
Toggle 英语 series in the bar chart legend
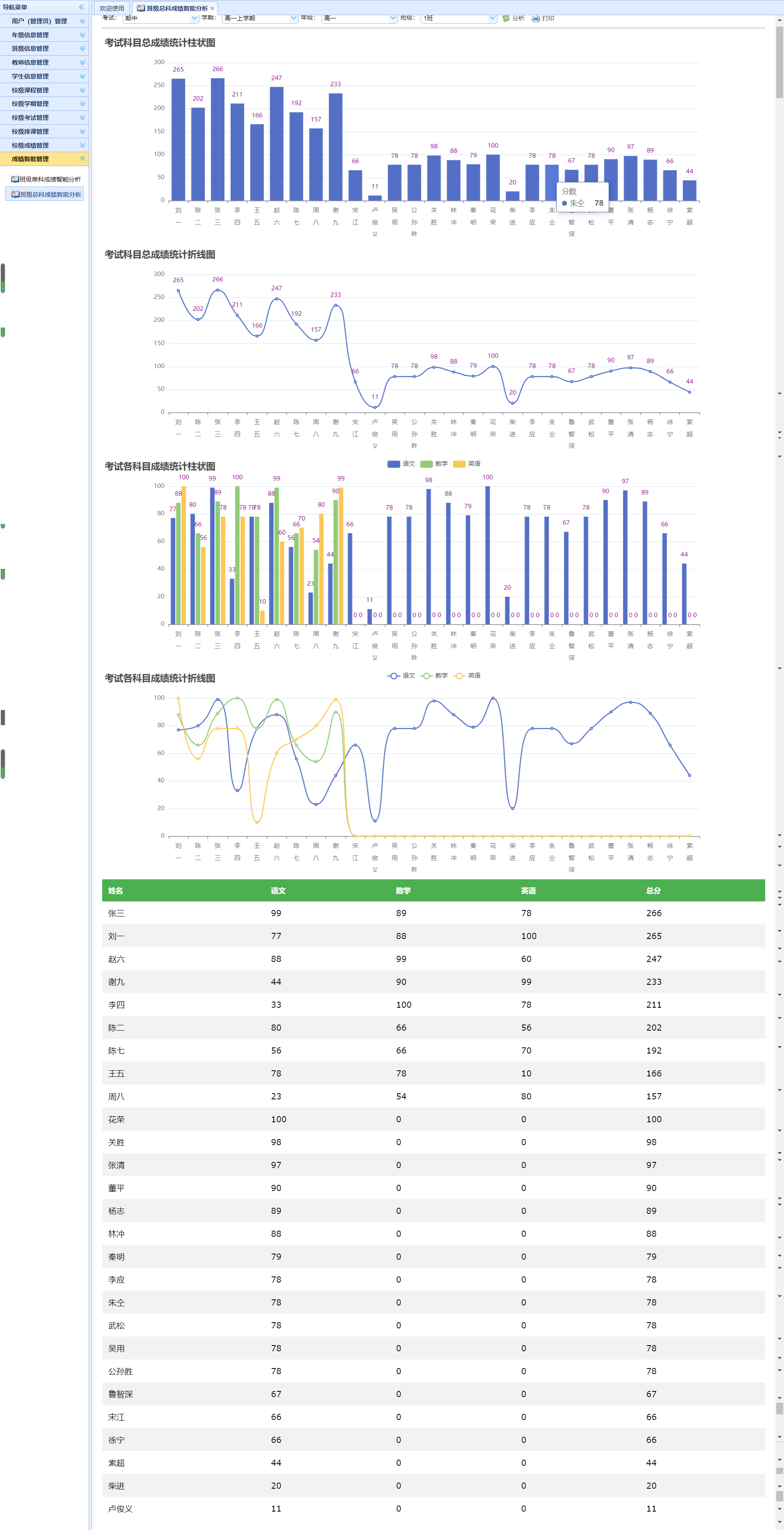coord(466,464)
